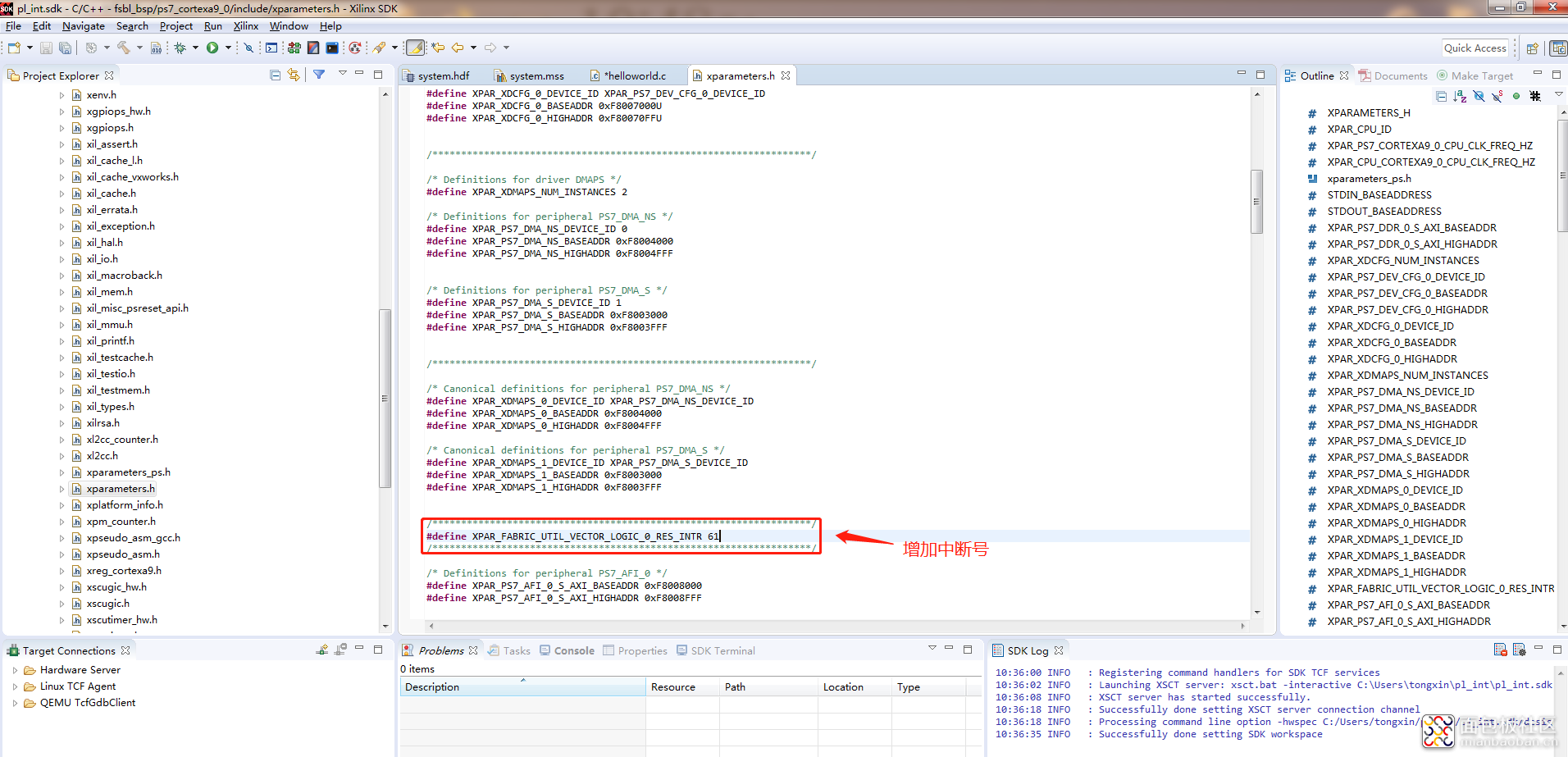Expand the Linux TCF Agent node

15,686
